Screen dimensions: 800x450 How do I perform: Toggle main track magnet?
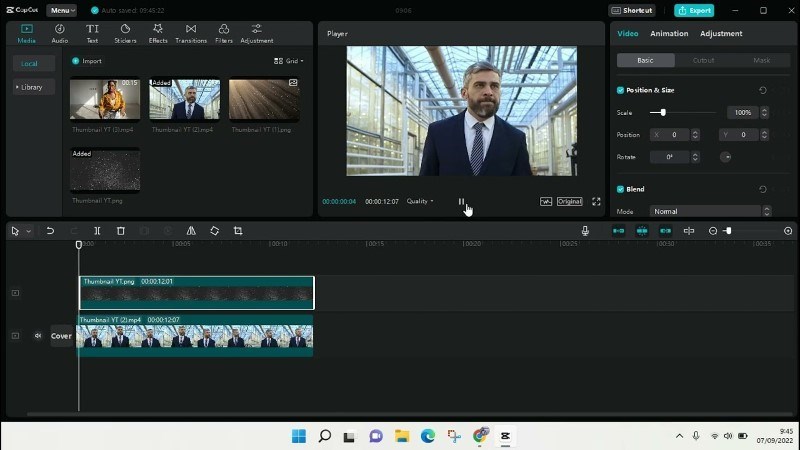coord(618,231)
